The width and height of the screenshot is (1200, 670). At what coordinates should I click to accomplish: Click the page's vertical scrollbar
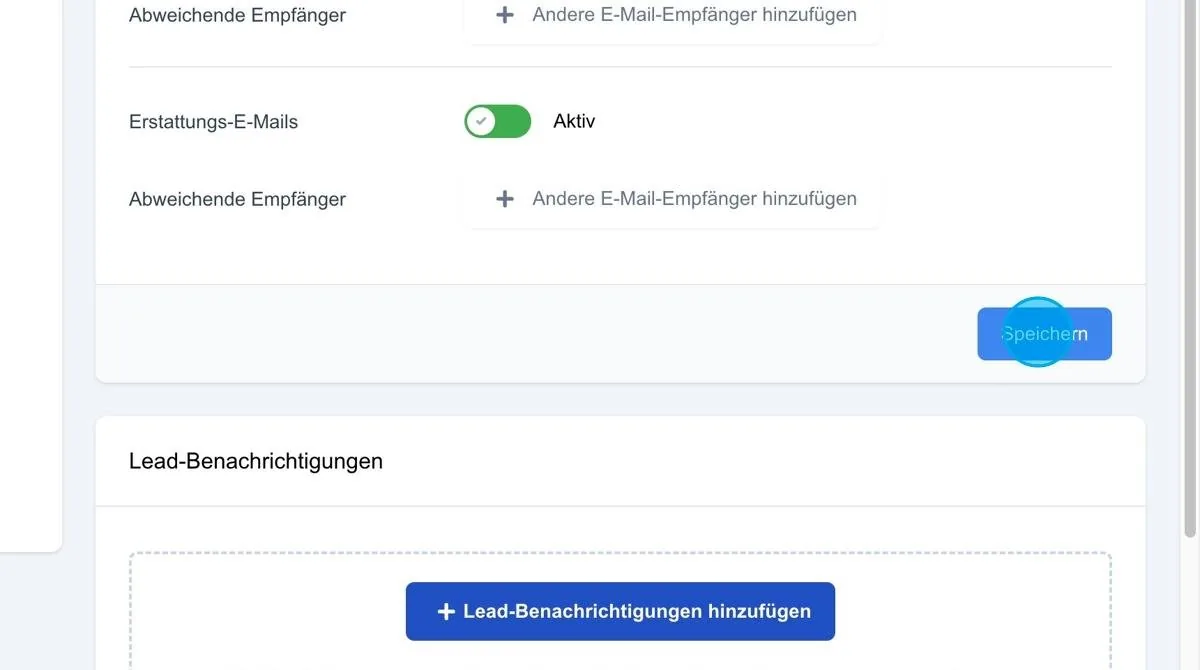[x=1189, y=270]
